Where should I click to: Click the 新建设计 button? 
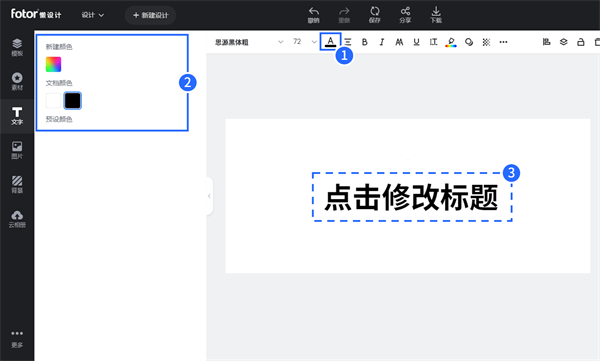pyautogui.click(x=150, y=15)
